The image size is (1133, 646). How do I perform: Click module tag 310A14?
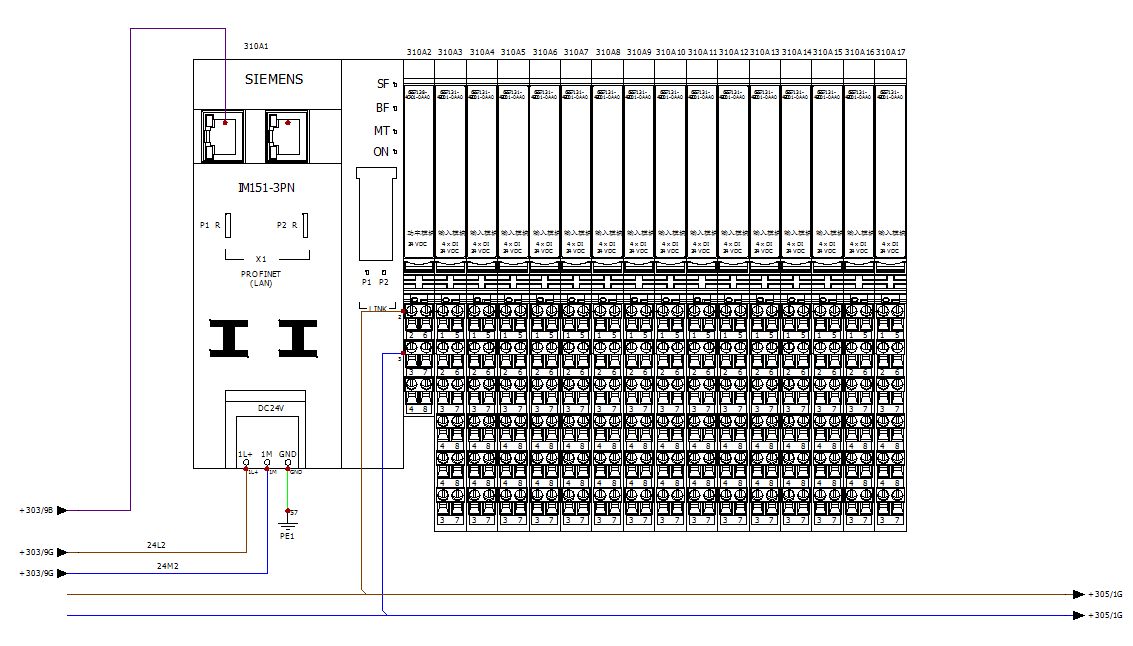(796, 52)
